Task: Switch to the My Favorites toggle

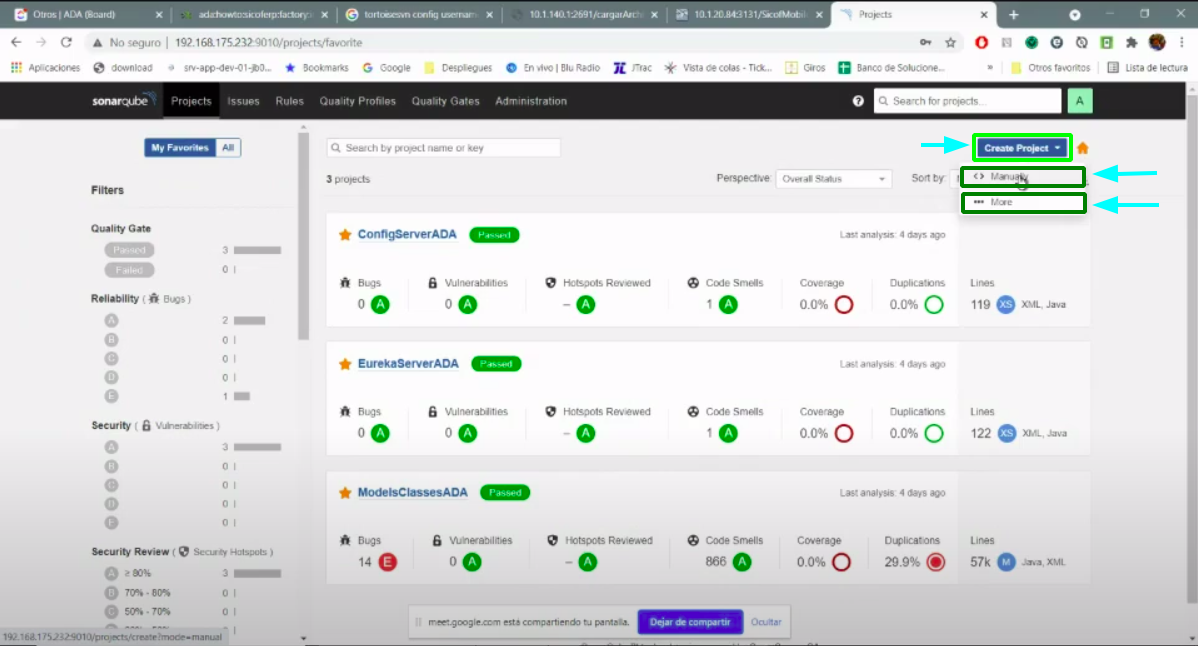Action: [180, 148]
